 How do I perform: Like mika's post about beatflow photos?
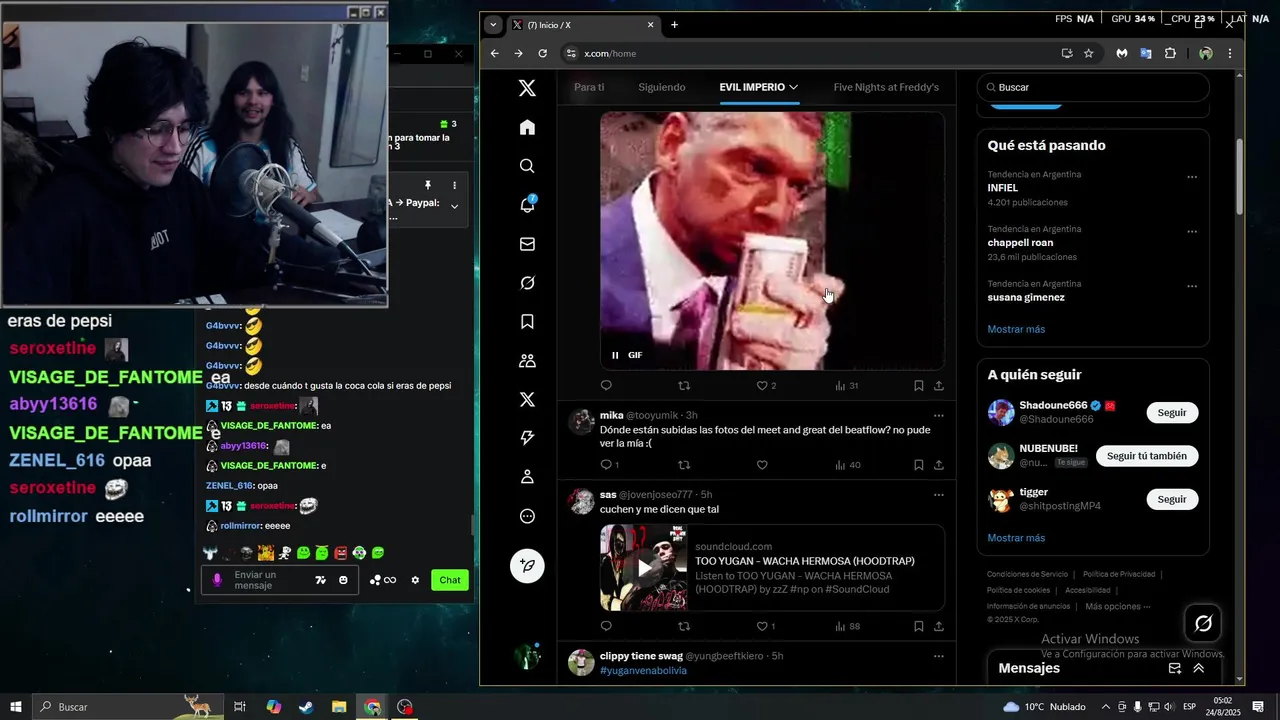[762, 465]
